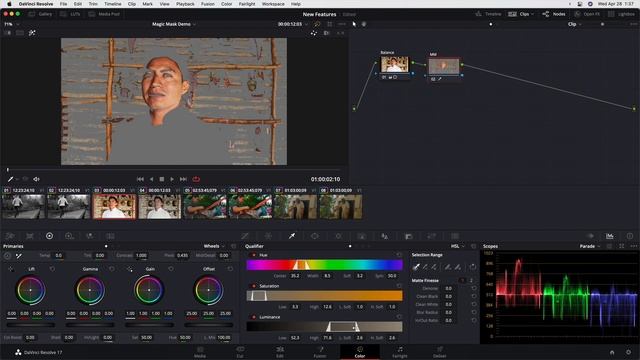The width and height of the screenshot is (640, 360).
Task: Open the Color menu
Action: pyautogui.click(x=227, y=4)
